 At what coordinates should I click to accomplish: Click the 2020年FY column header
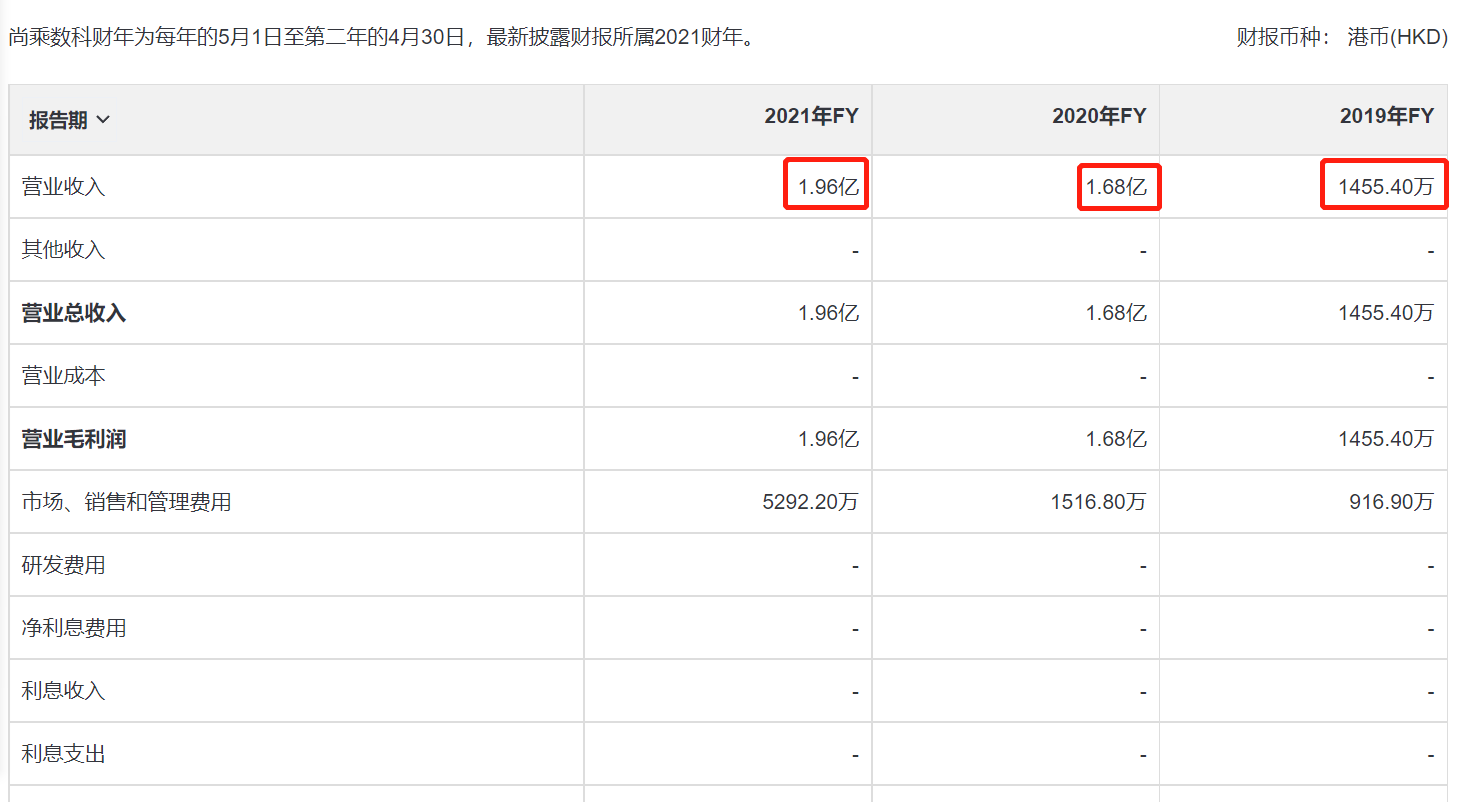(x=1098, y=116)
